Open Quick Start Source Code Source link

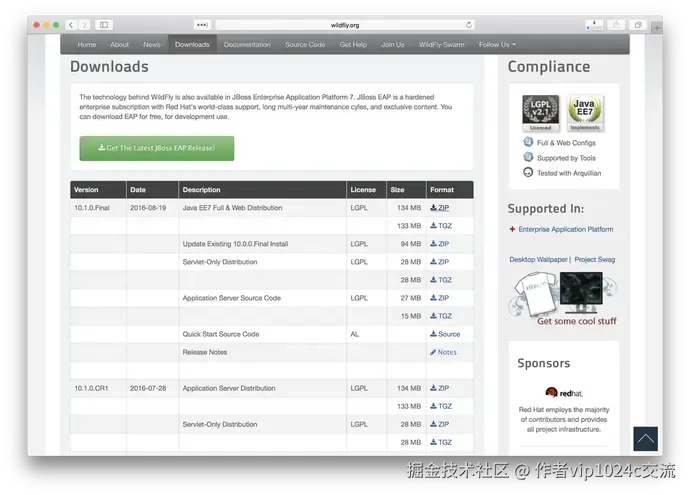445,334
